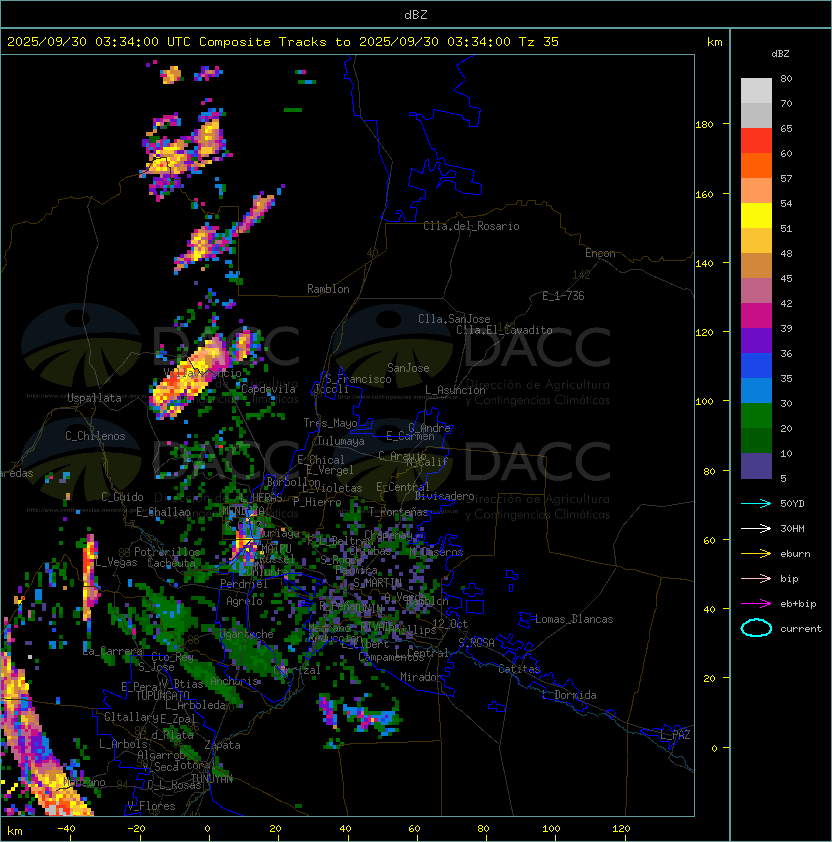Image resolution: width=832 pixels, height=842 pixels.
Task: Click the cyan 50YD arrow in legend
Action: [x=756, y=504]
